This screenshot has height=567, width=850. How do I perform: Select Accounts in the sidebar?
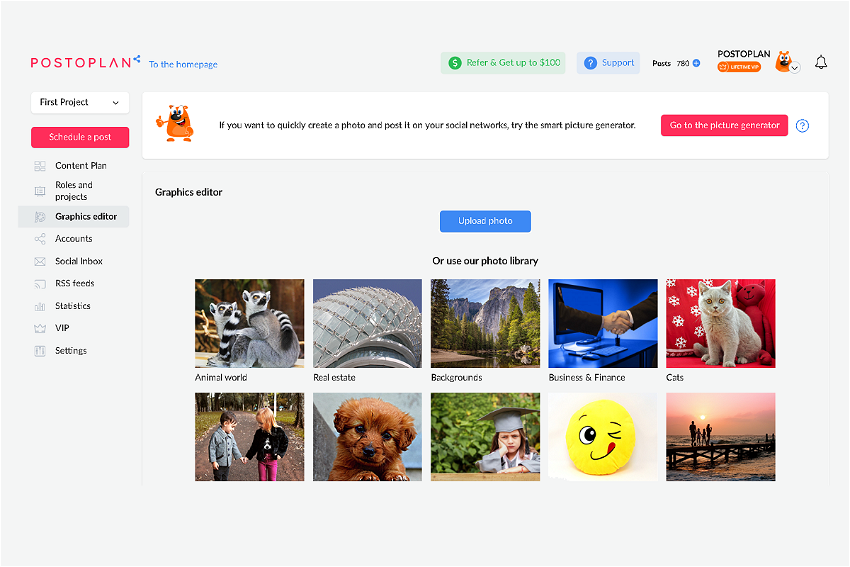tap(73, 239)
